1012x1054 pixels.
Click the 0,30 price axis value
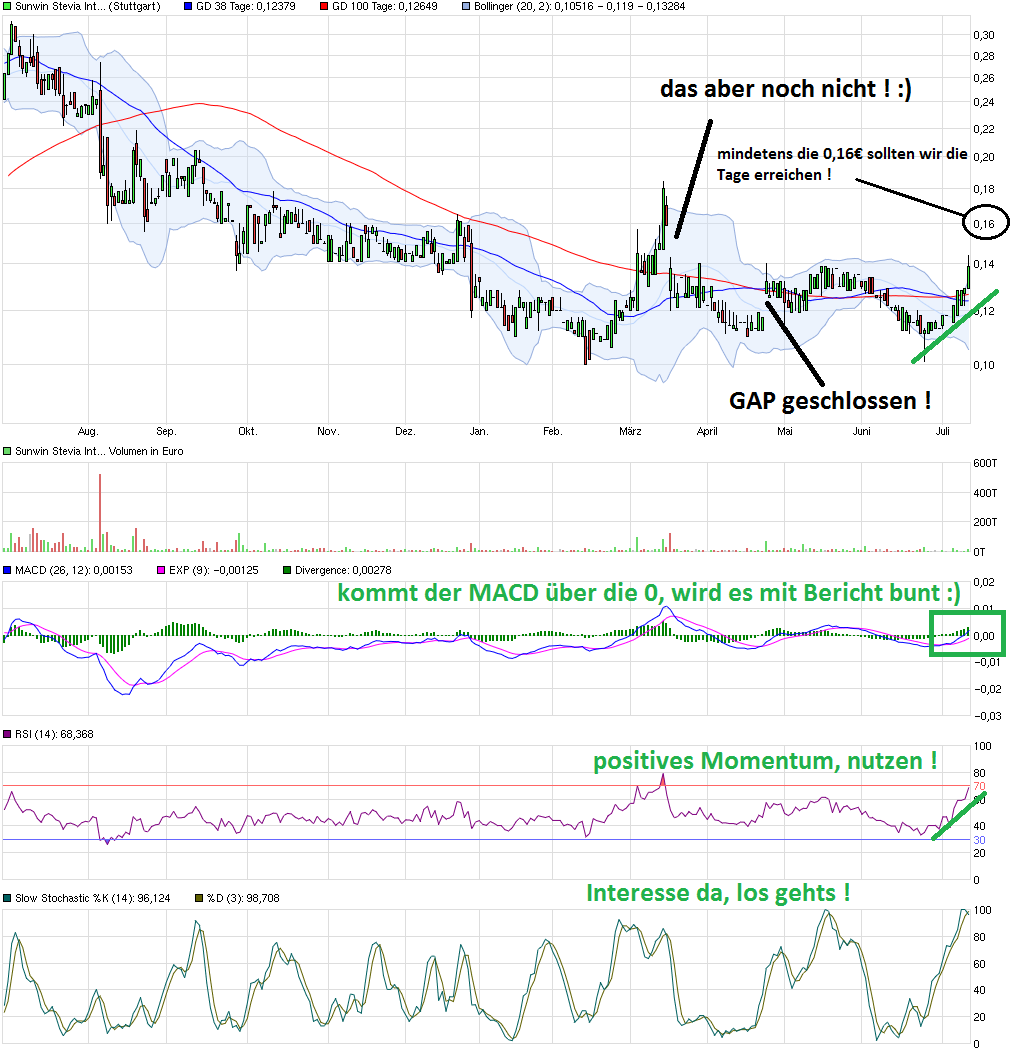pos(984,35)
